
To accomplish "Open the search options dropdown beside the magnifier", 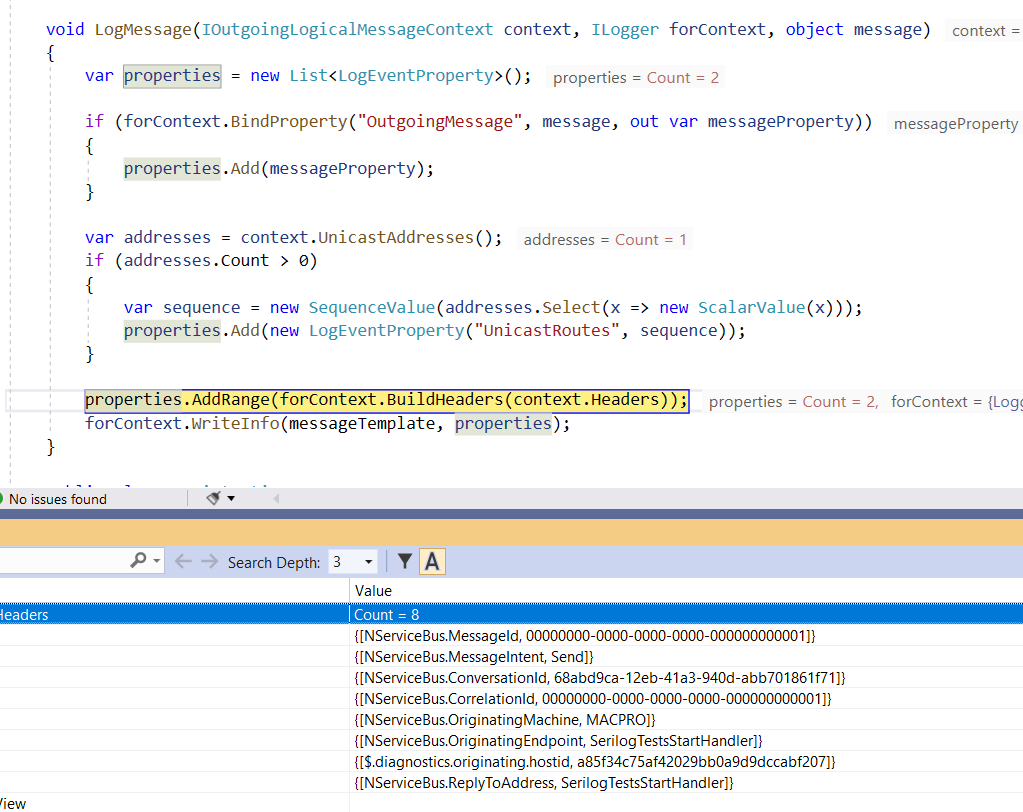I will coord(157,561).
